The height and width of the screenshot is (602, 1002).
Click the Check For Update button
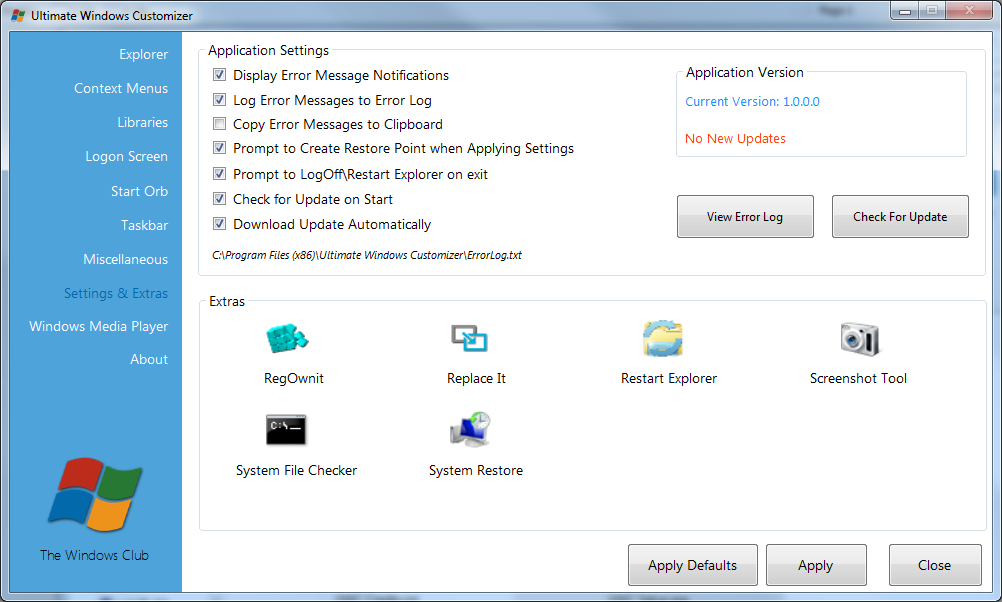coord(900,217)
